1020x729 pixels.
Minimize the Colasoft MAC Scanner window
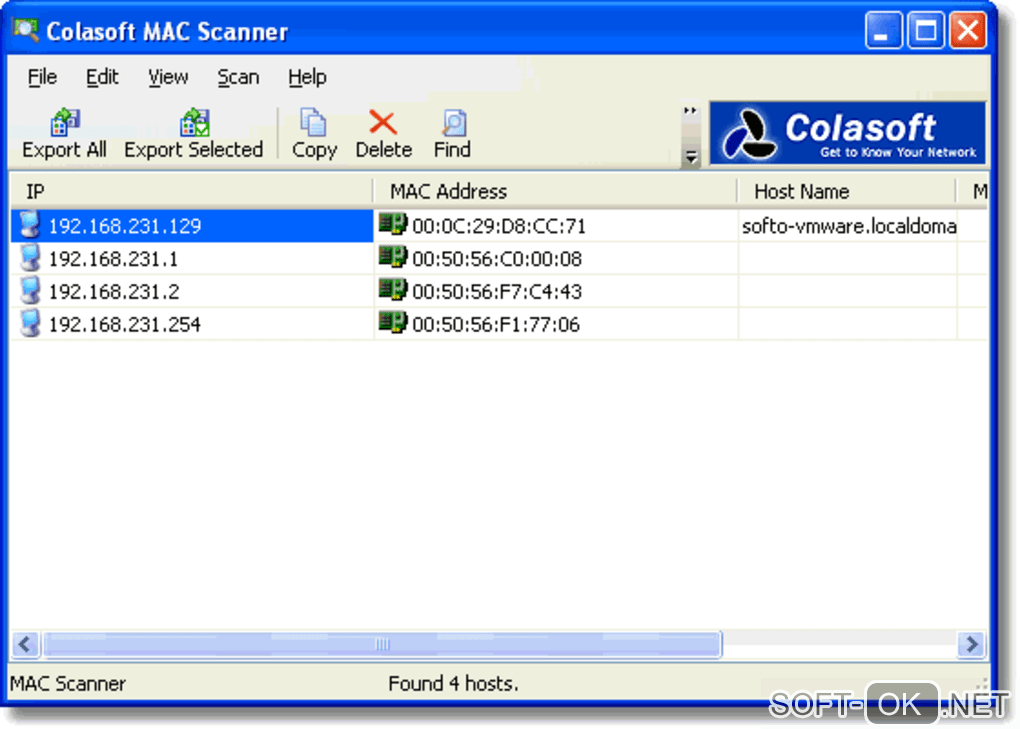pyautogui.click(x=883, y=30)
